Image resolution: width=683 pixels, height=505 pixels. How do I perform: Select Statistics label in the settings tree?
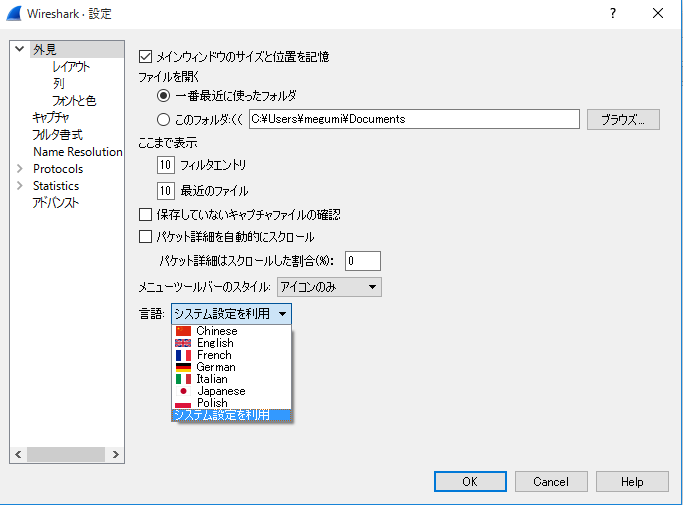coord(56,186)
